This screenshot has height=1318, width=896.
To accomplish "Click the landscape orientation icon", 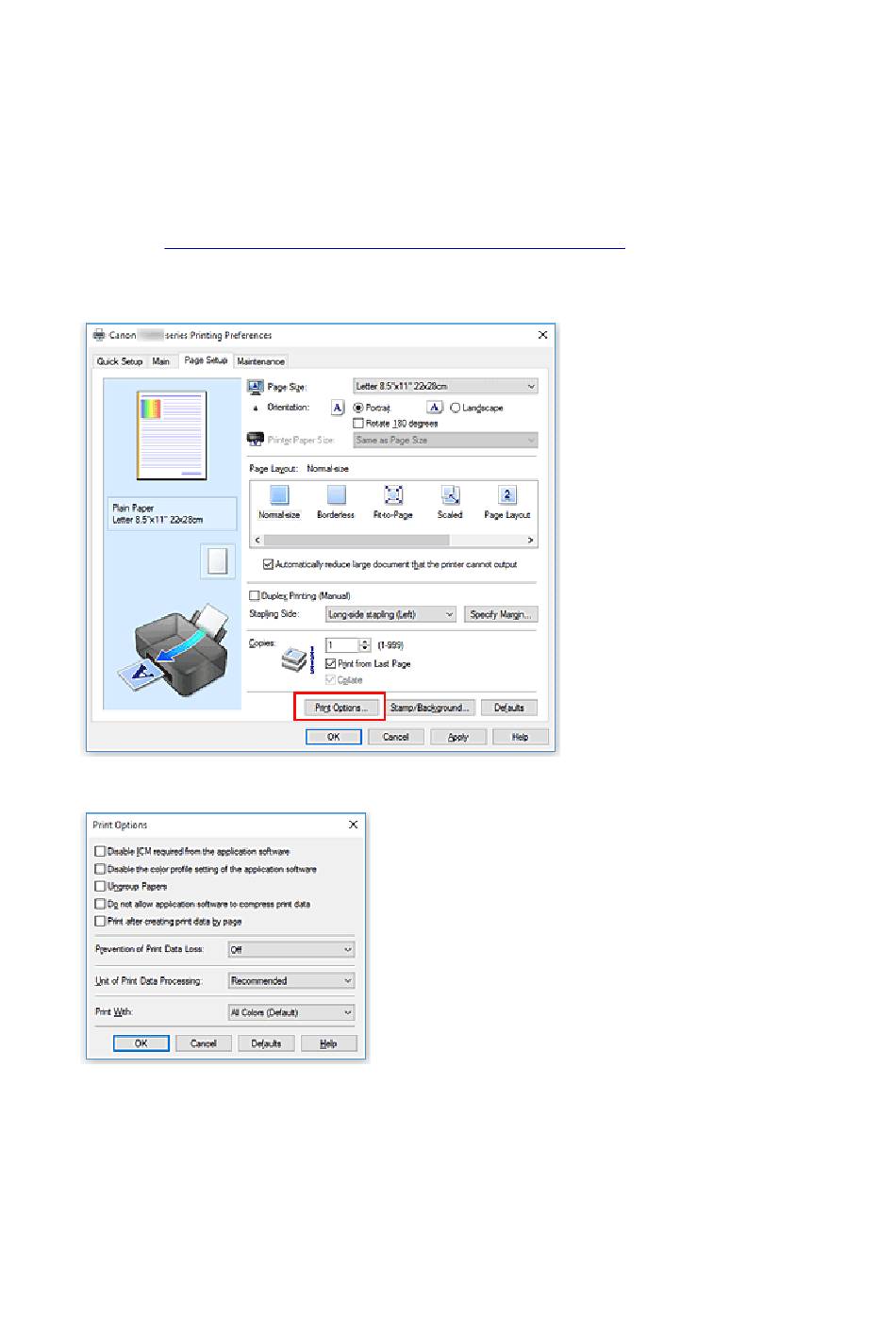I will (434, 408).
